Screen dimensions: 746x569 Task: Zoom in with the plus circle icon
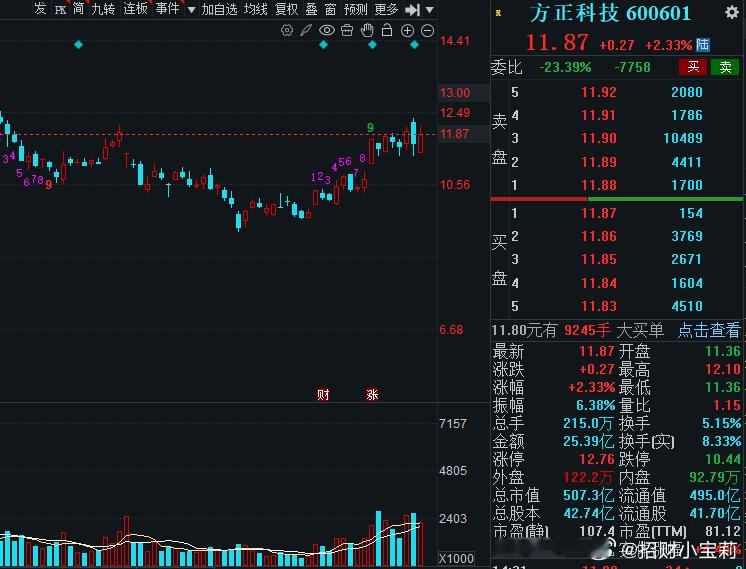[407, 30]
